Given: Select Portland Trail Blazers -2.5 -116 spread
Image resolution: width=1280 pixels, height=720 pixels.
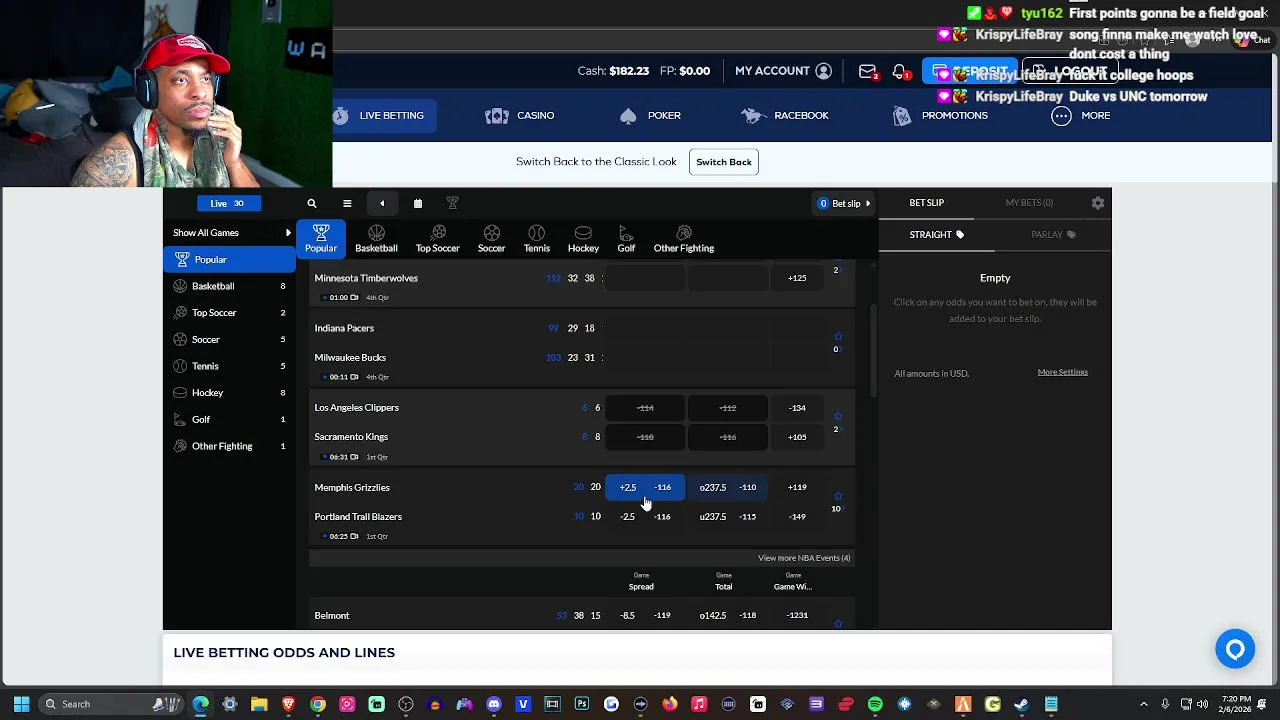Looking at the screenshot, I should point(645,517).
